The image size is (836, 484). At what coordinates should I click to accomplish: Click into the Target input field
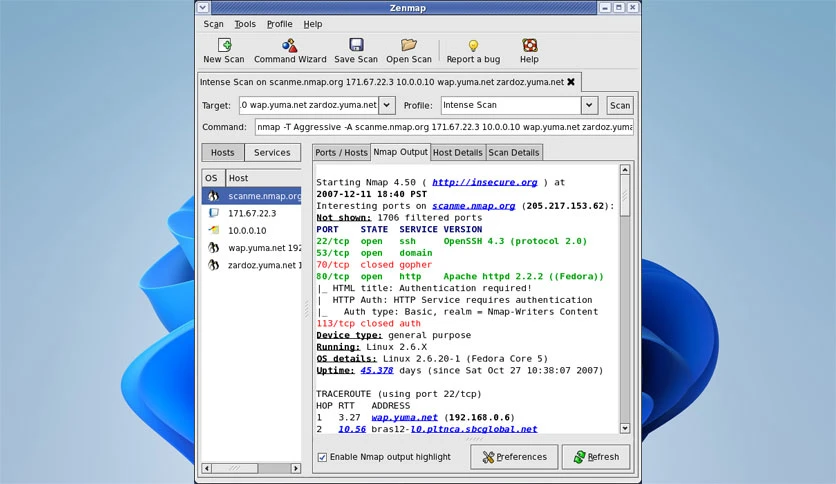tap(309, 105)
